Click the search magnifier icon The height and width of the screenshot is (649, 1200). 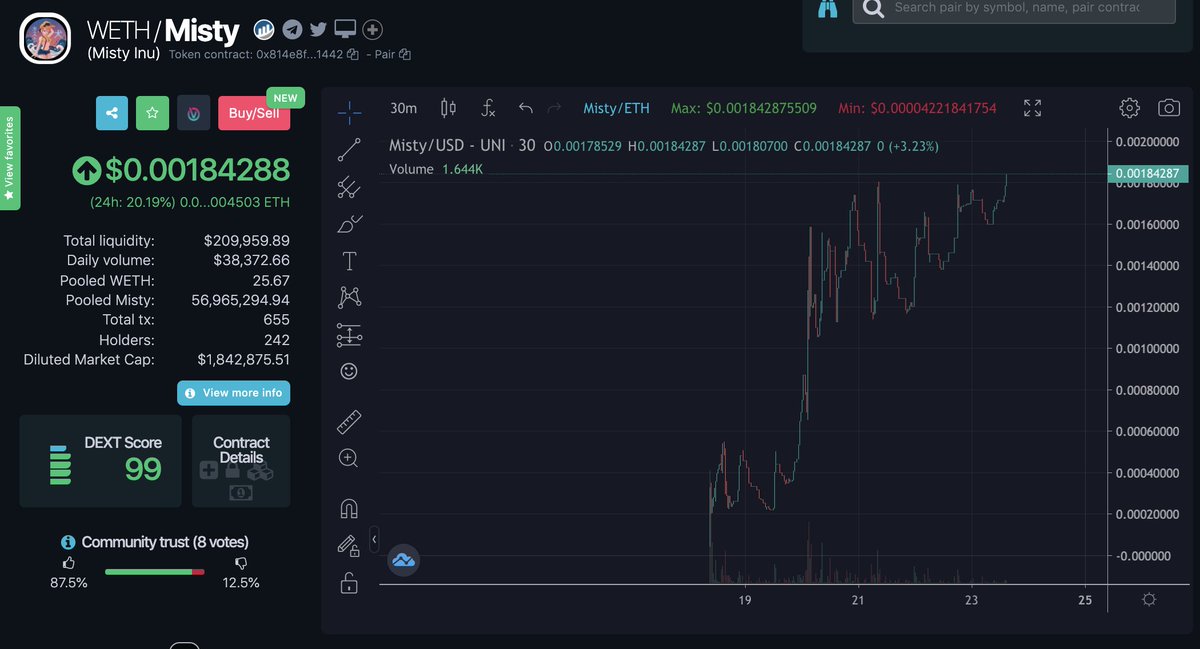click(x=872, y=9)
